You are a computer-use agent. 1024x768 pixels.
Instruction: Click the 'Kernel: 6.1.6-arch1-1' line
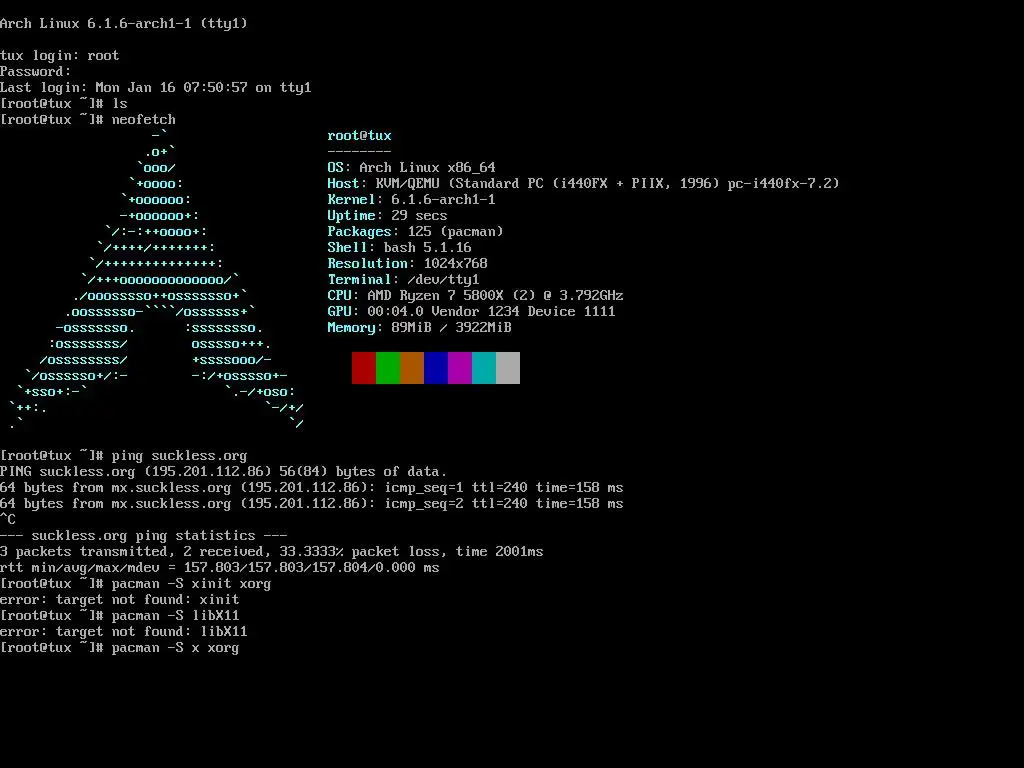click(x=411, y=200)
